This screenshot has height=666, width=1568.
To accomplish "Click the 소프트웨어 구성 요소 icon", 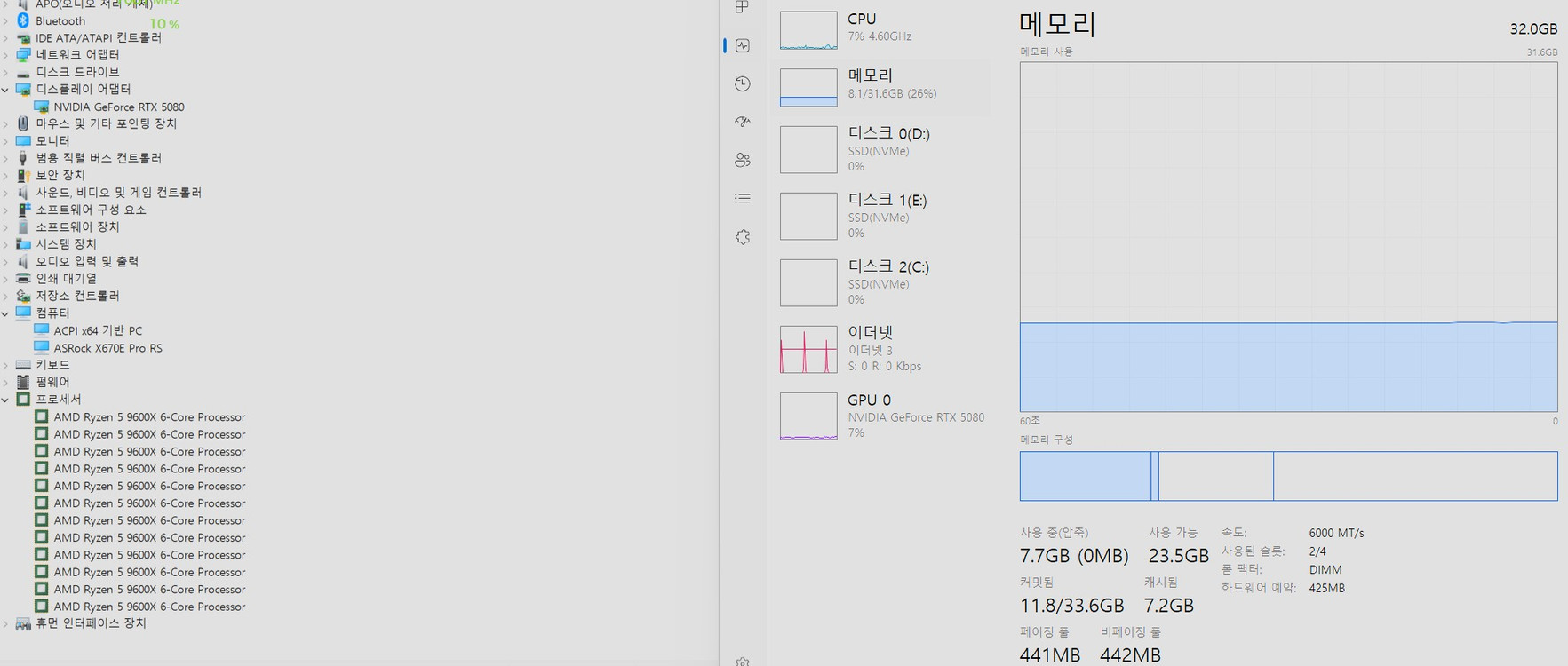I will [x=23, y=210].
